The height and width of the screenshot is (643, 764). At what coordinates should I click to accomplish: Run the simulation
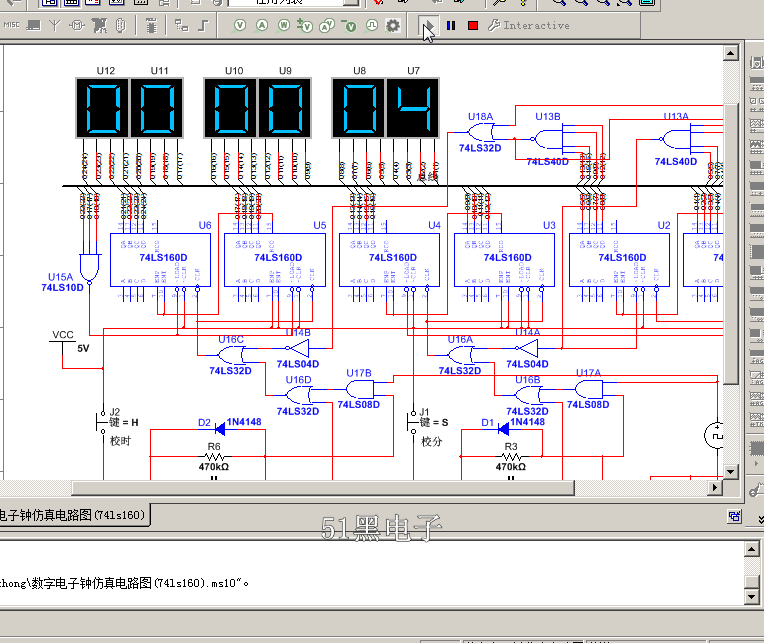[x=428, y=25]
